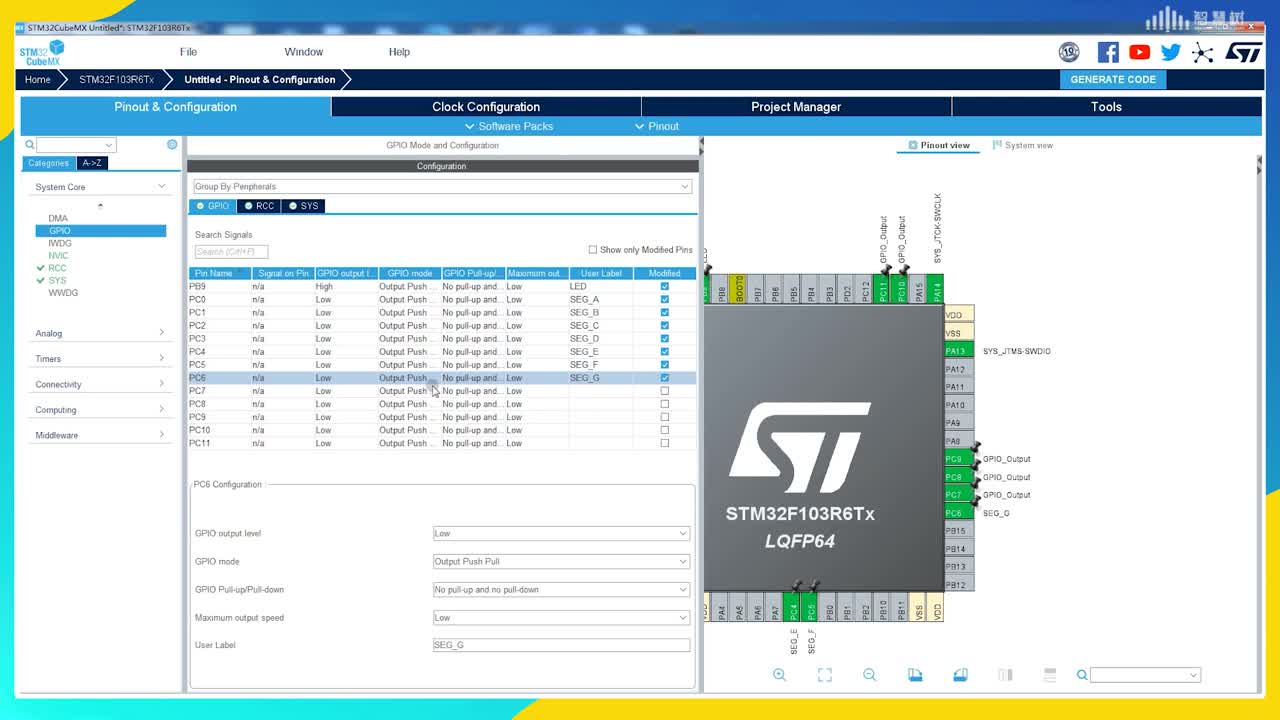Select the RCC peripheral tab
The height and width of the screenshot is (720, 1280).
click(259, 206)
